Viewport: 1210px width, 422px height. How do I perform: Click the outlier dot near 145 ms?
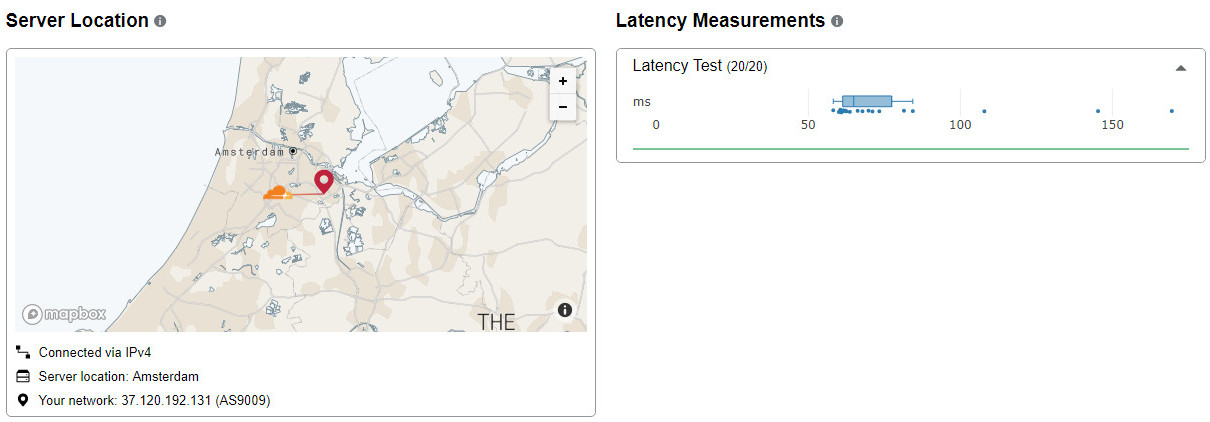pos(1098,111)
